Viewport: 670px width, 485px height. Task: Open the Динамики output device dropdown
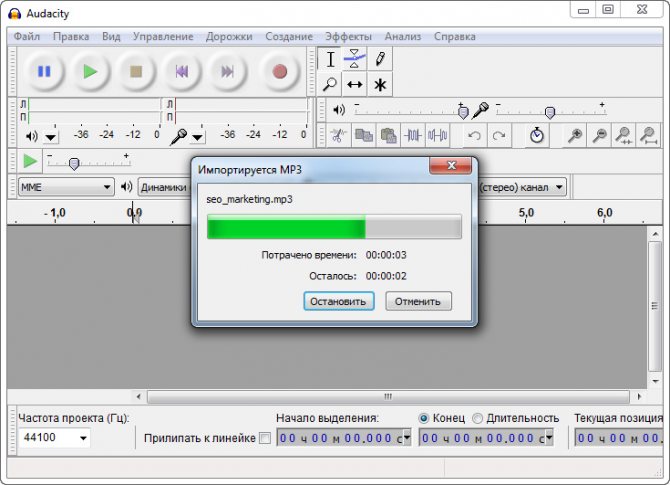coord(164,187)
